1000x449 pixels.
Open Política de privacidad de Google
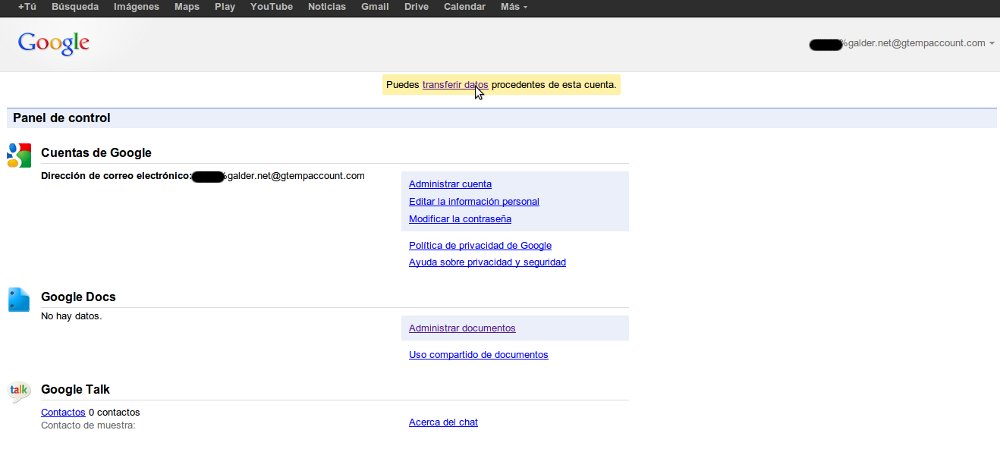480,246
